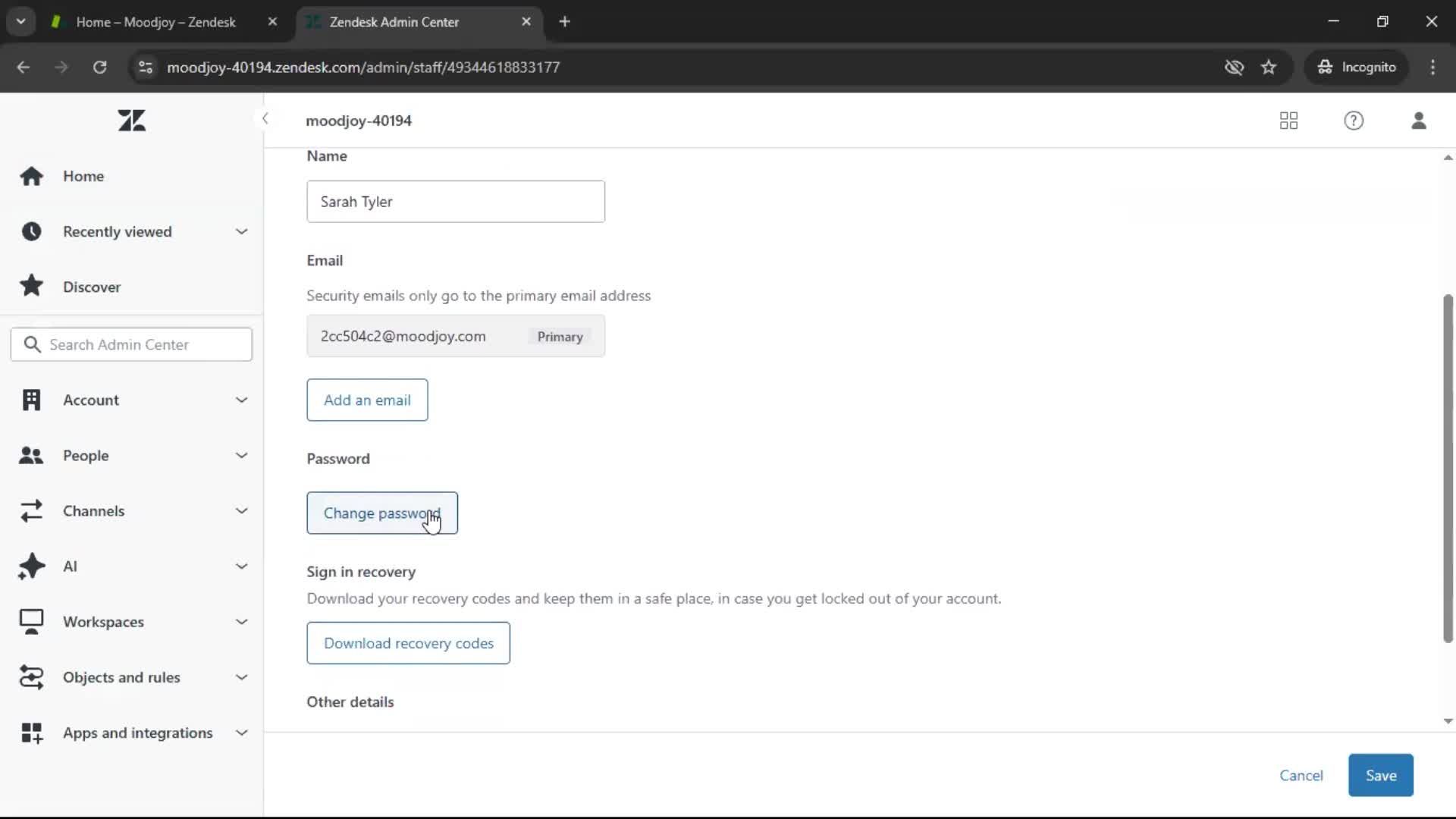Click the Name field with Sarah Tyler
The width and height of the screenshot is (1456, 819).
(456, 202)
